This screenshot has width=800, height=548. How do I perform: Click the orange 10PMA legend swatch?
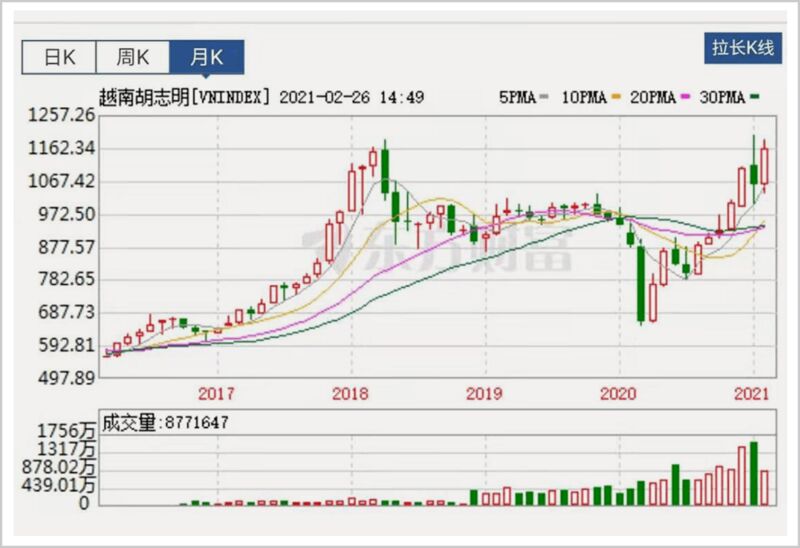pyautogui.click(x=617, y=98)
